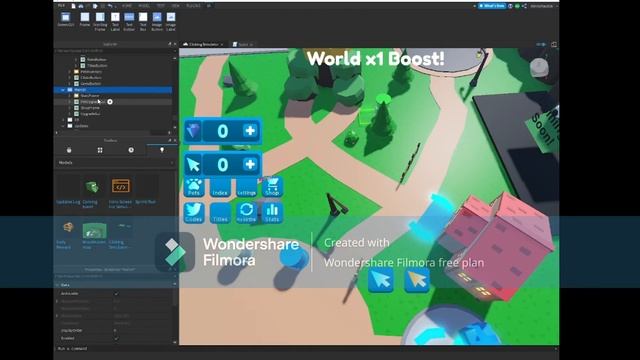Viewport: 640px width, 360px height.
Task: Select the Daily Reward chest asset in Toolbox
Action: point(67,235)
